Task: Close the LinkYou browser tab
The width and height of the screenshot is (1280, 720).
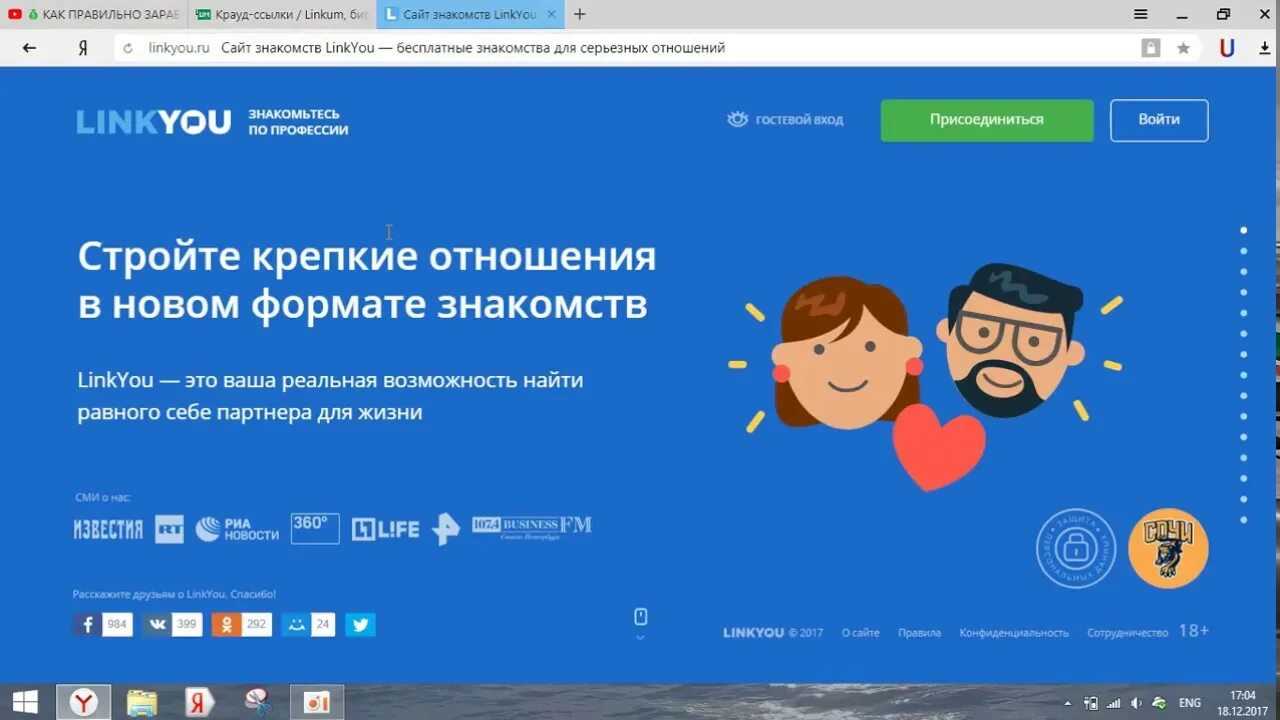Action: 551,14
